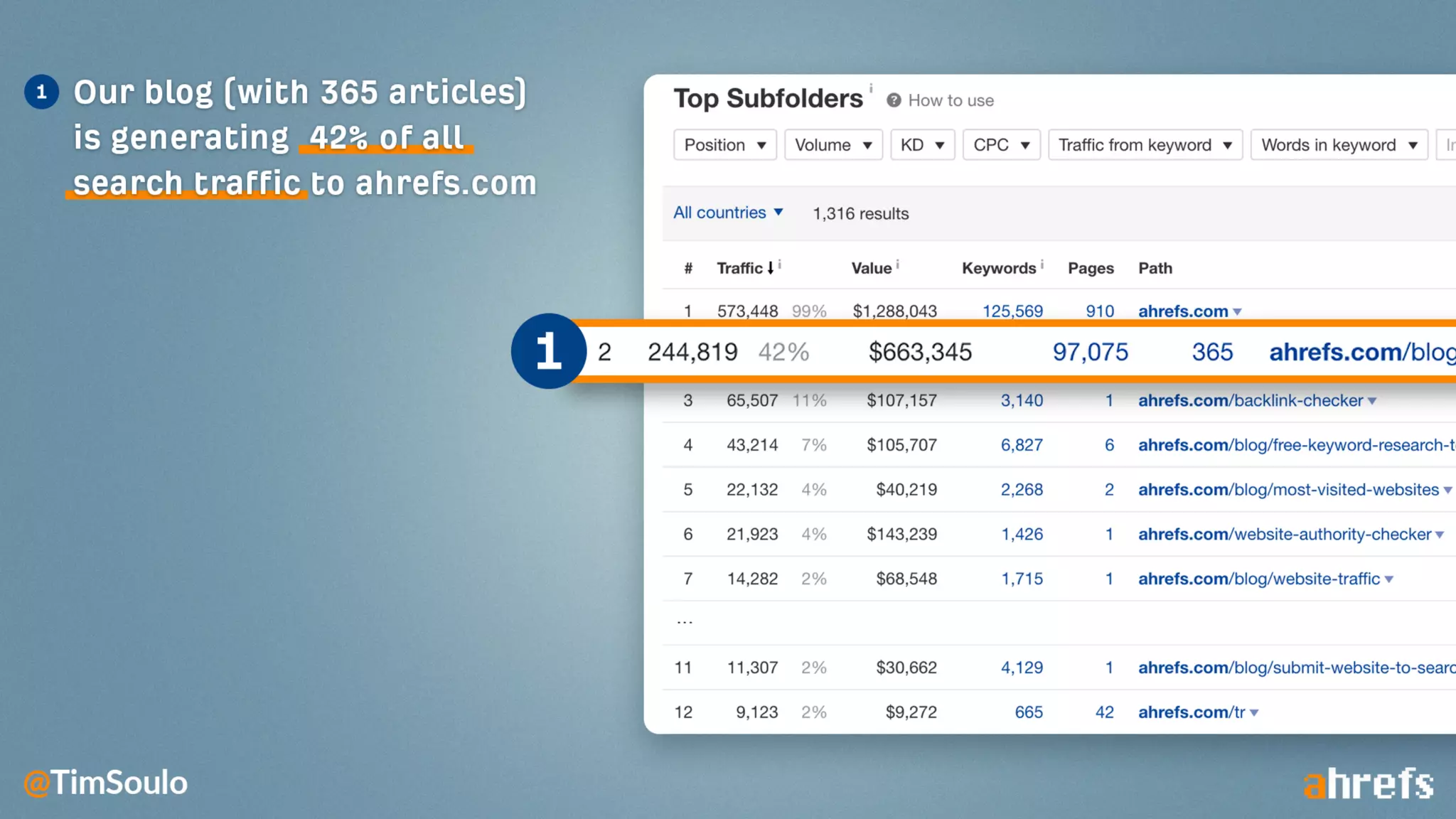1456x819 pixels.
Task: Open the All countries selector
Action: pos(728,213)
